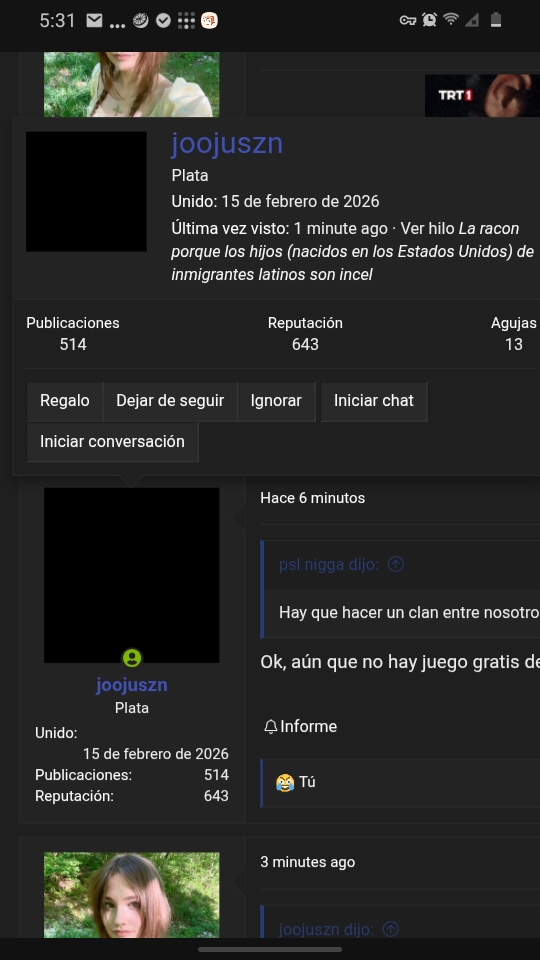Tap the battery icon in status bar
This screenshot has height=960, width=540.
click(x=496, y=20)
